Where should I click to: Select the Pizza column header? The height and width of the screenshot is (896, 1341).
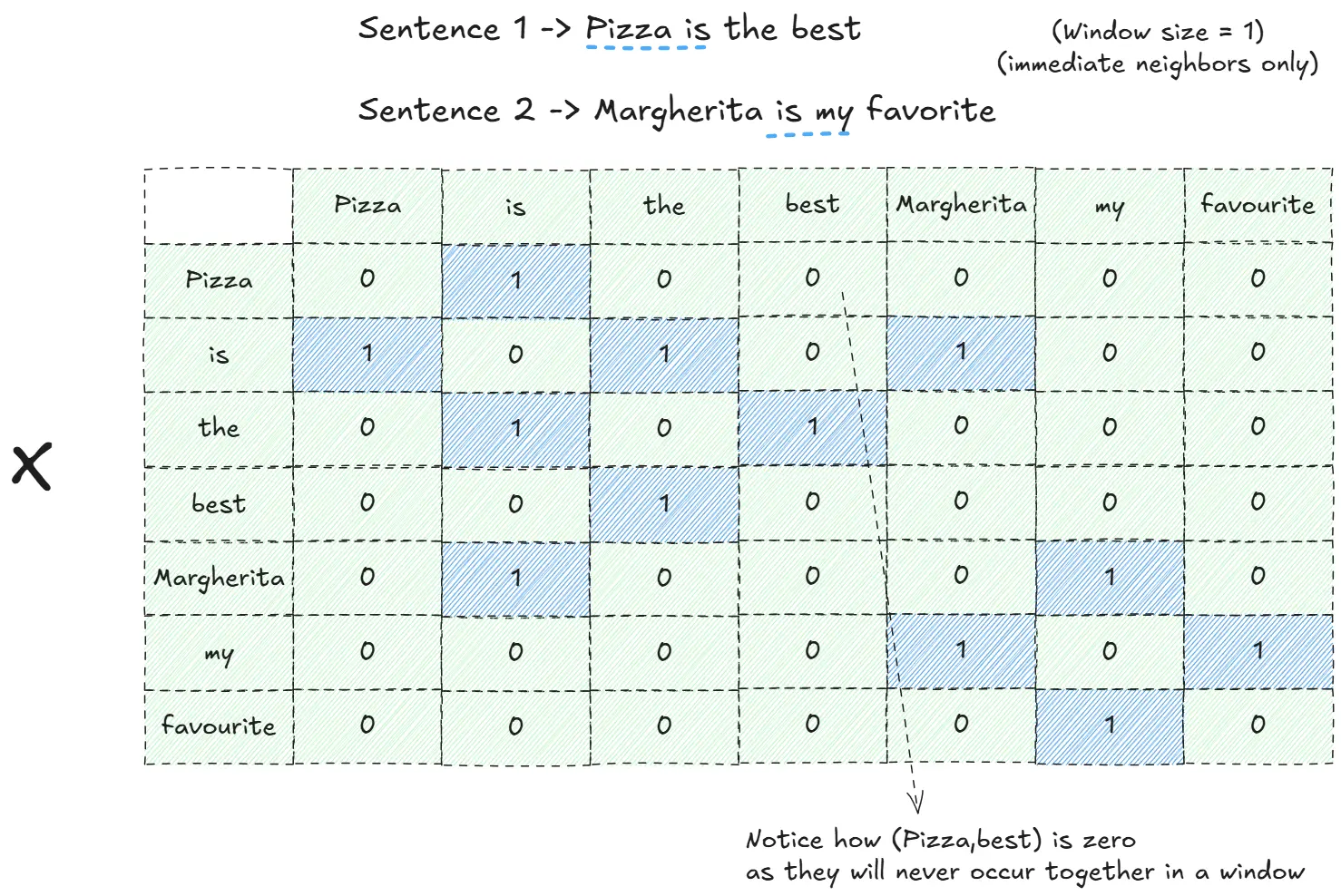coord(367,206)
